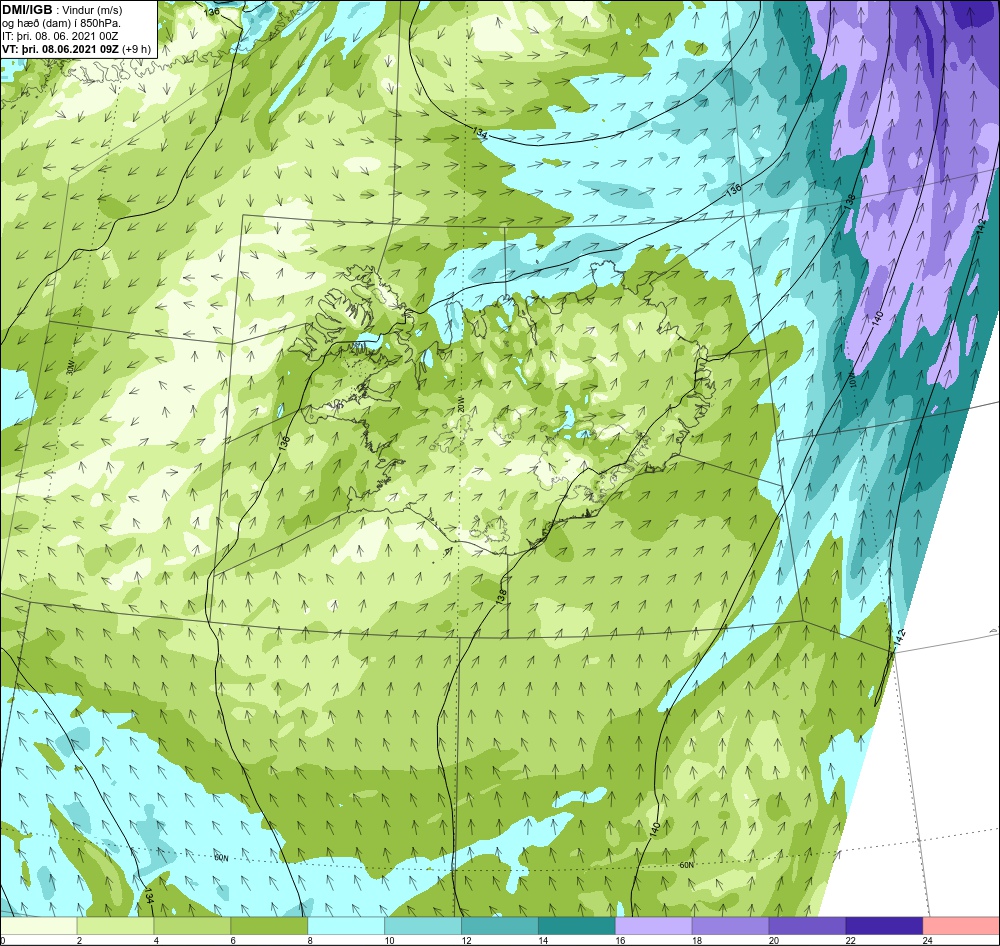Click the legend scale value 4
Screen dimensions: 1000x946
[x=156, y=940]
